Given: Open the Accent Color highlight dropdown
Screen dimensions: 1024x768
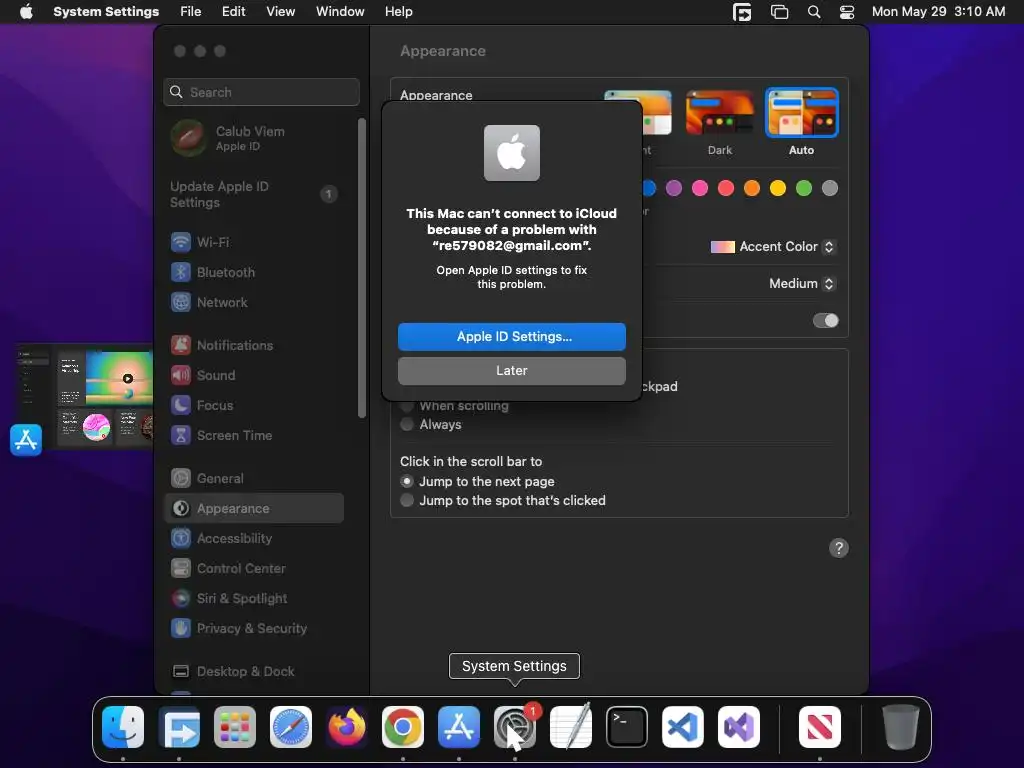Looking at the screenshot, I should (x=773, y=247).
